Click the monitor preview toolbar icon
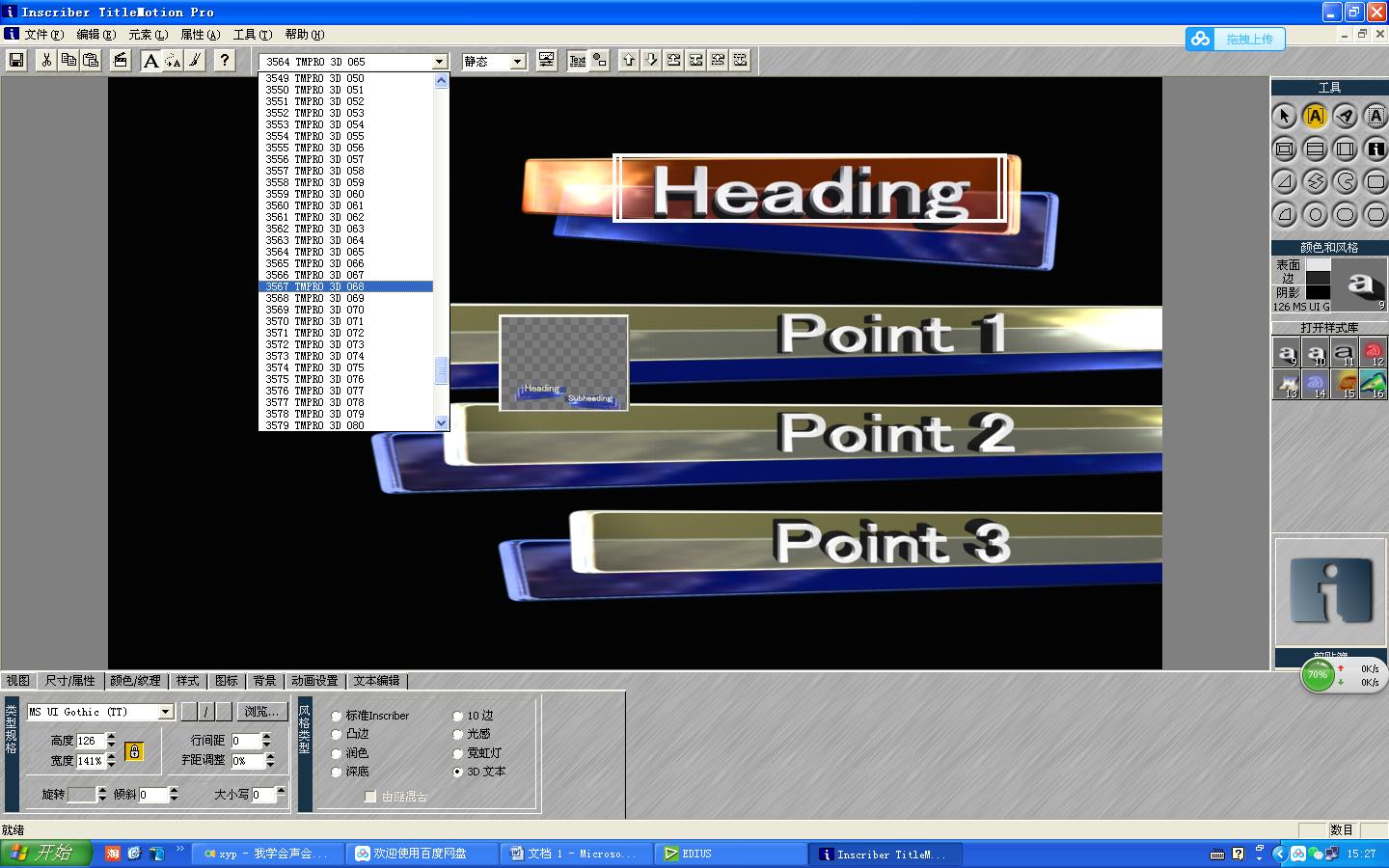Viewport: 1389px width, 868px height. pos(547,61)
